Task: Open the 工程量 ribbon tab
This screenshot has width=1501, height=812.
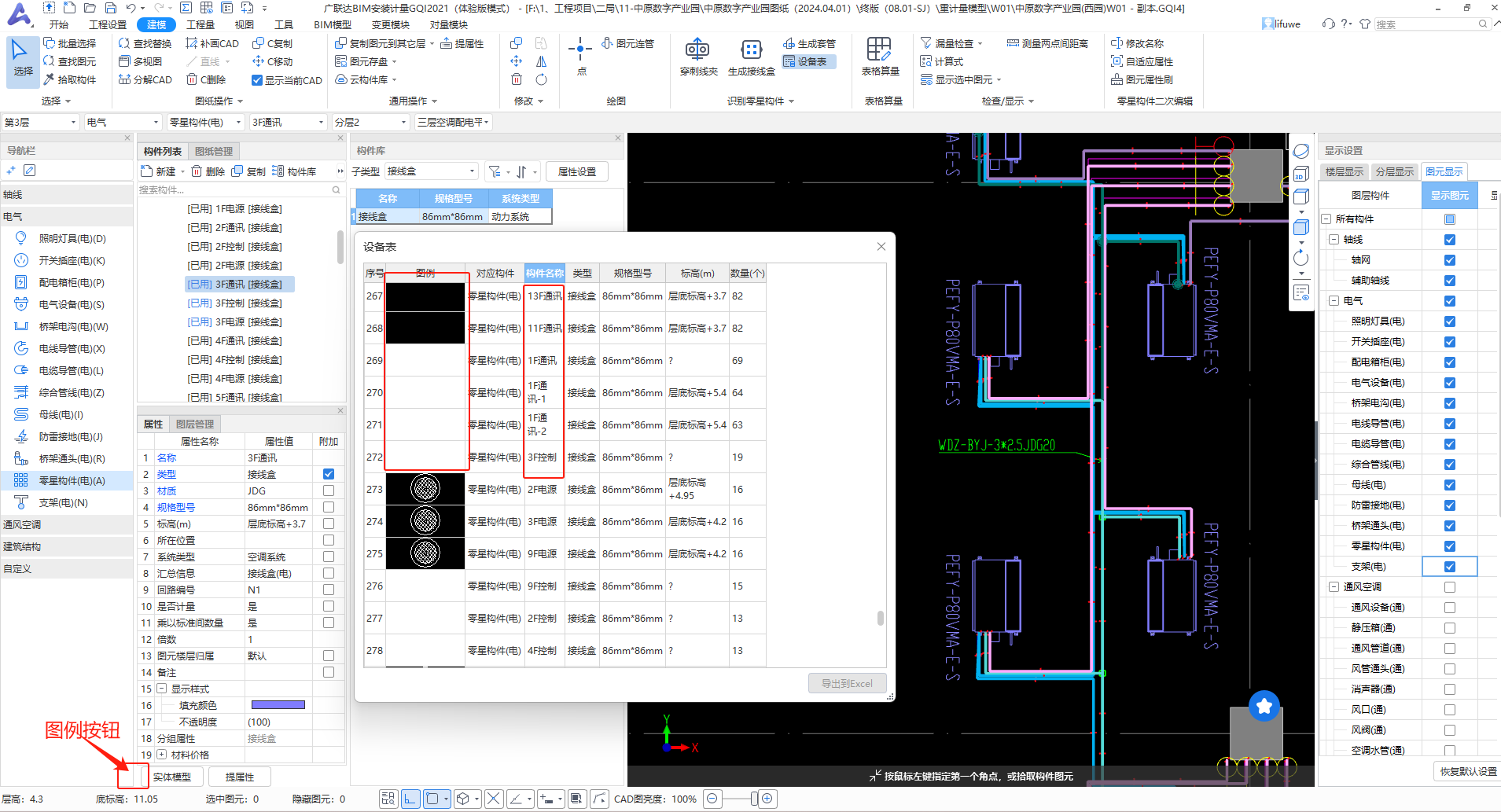Action: (201, 24)
